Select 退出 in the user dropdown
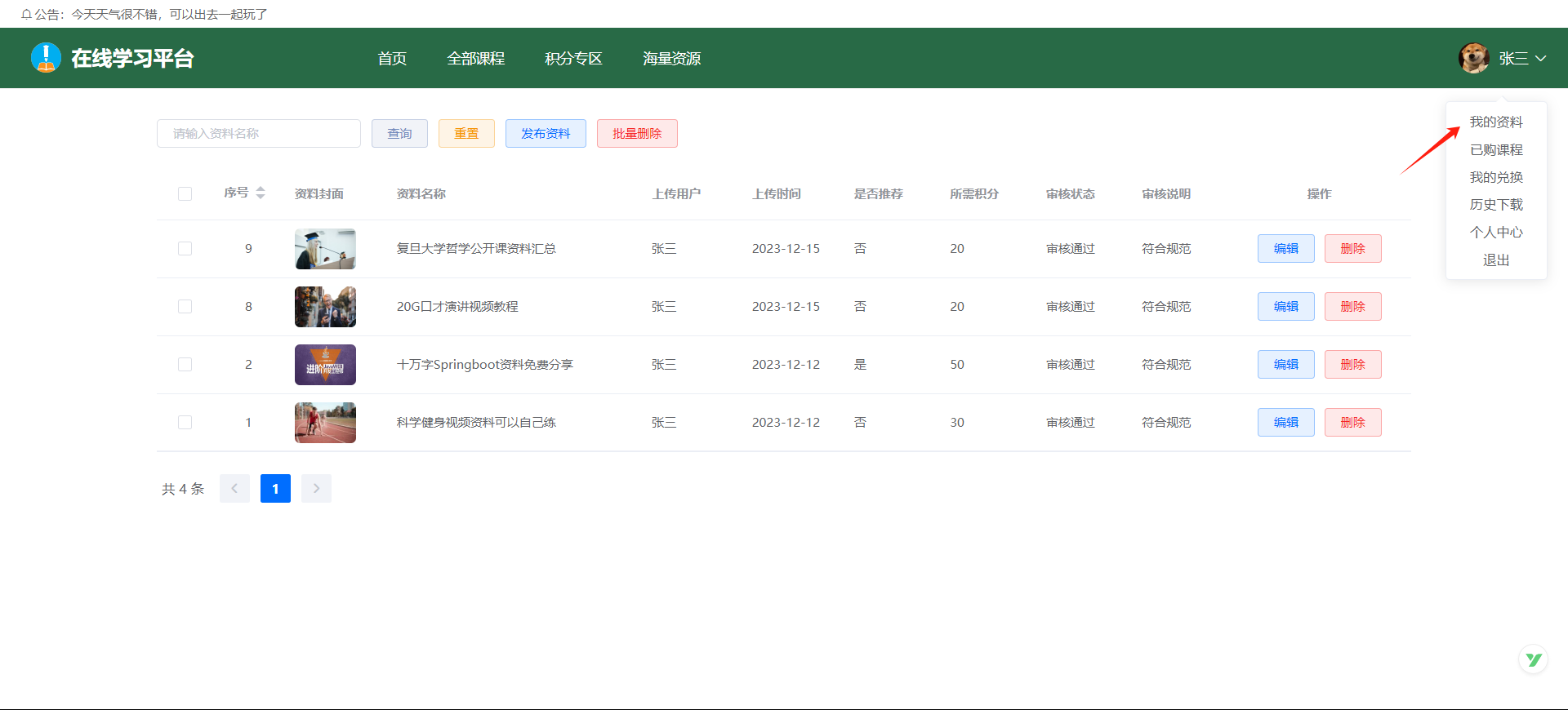 tap(1496, 260)
